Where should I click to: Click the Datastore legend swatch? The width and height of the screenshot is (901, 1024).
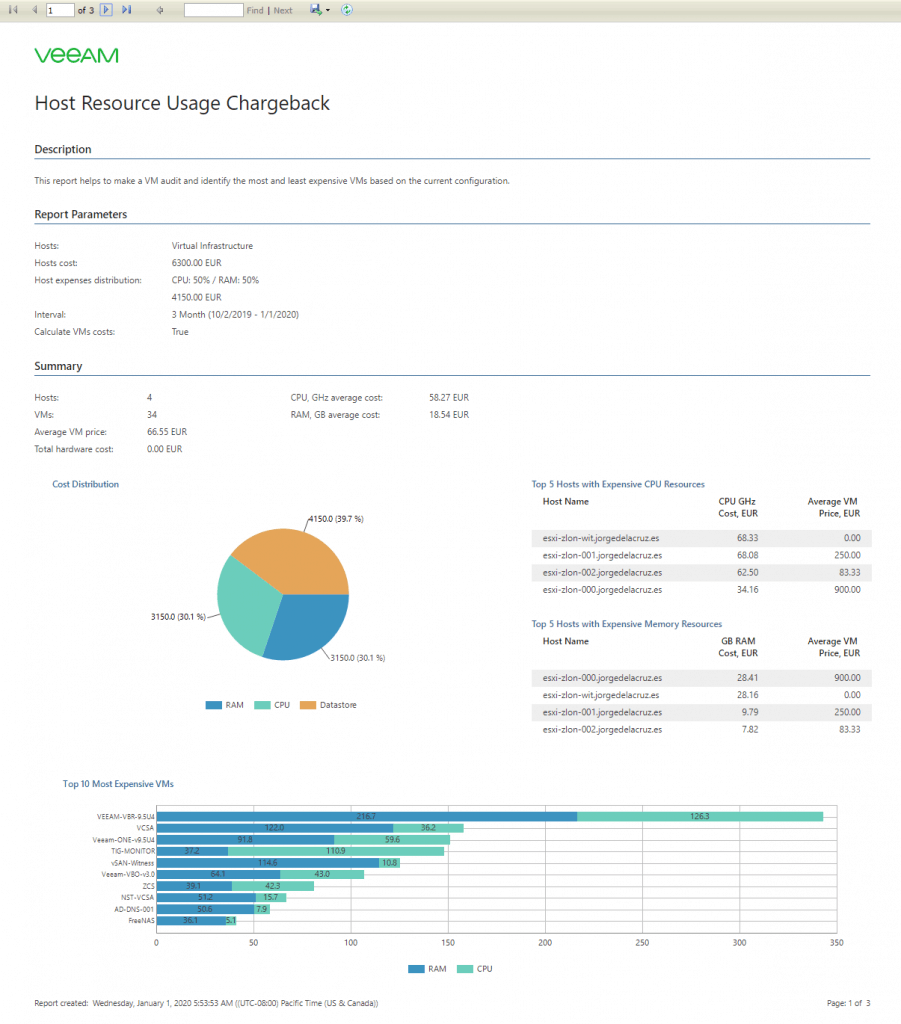point(308,705)
